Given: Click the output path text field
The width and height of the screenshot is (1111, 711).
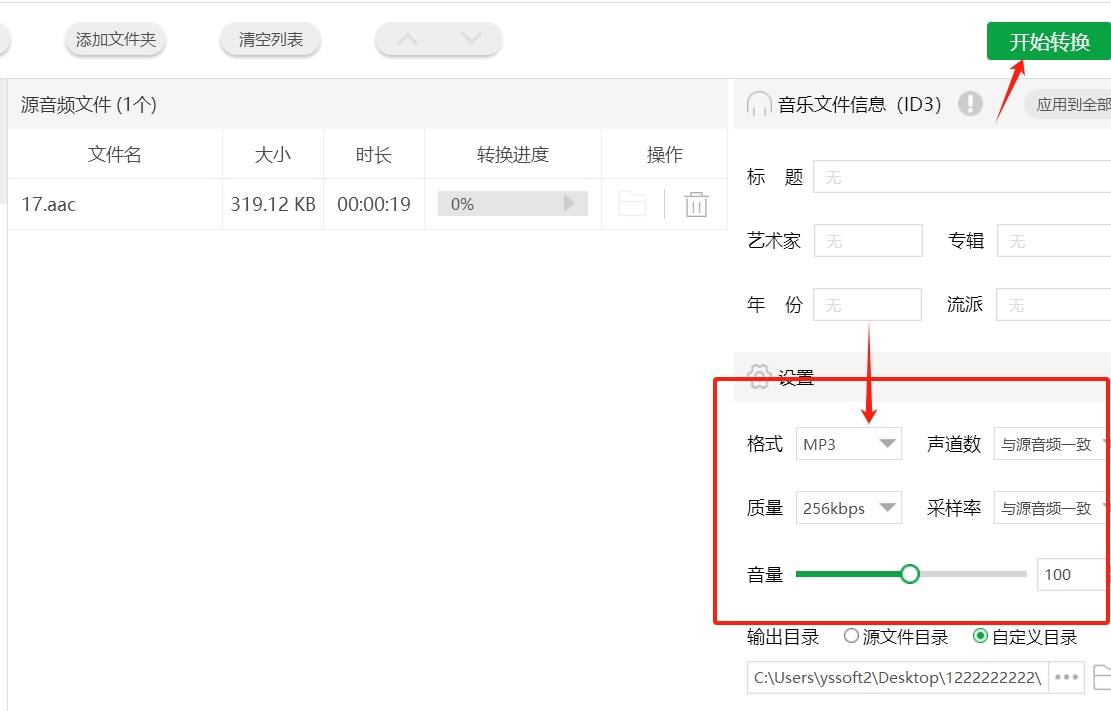Looking at the screenshot, I should [x=896, y=677].
